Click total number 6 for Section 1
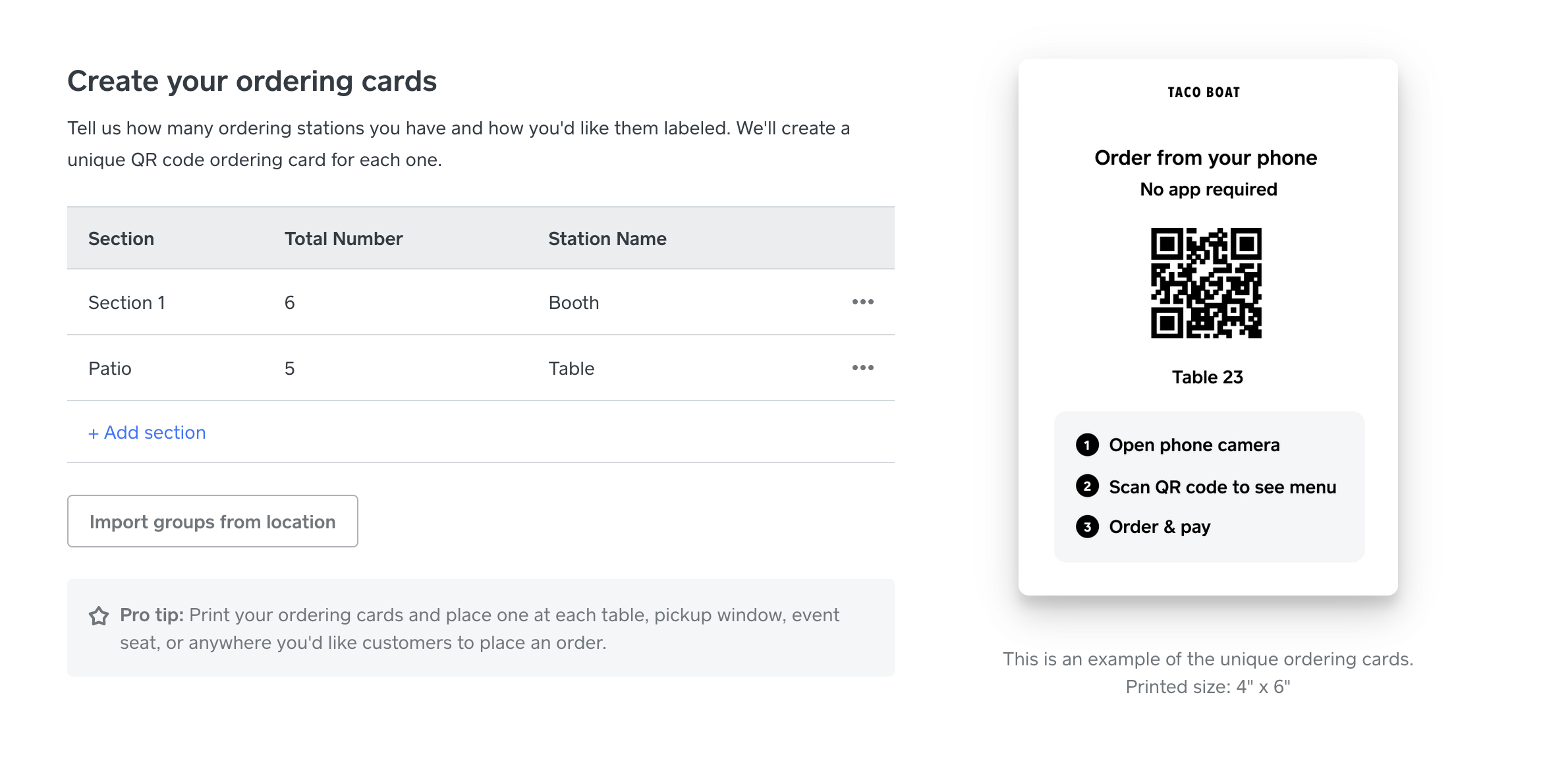The width and height of the screenshot is (1568, 778). click(x=289, y=302)
